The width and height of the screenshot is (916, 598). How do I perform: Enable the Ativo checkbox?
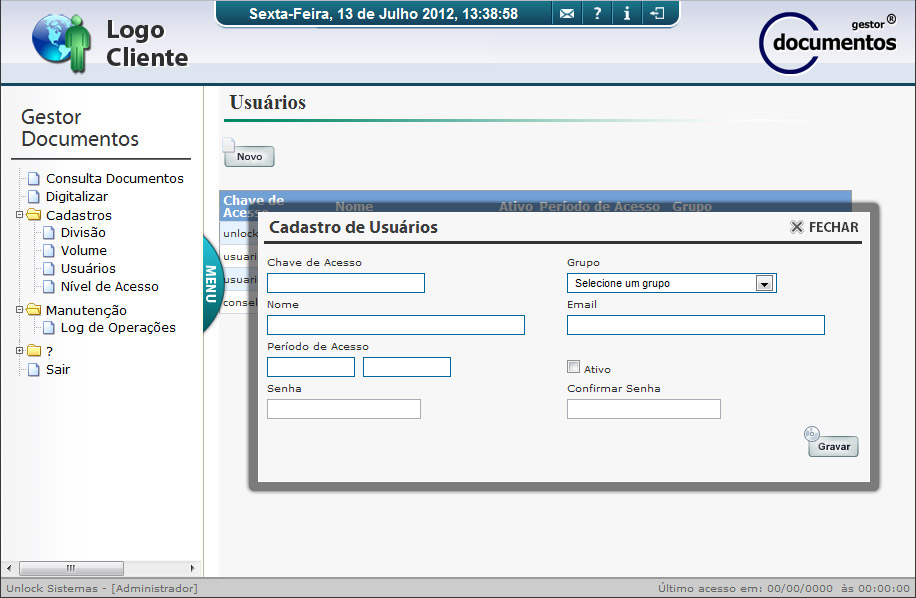[573, 367]
